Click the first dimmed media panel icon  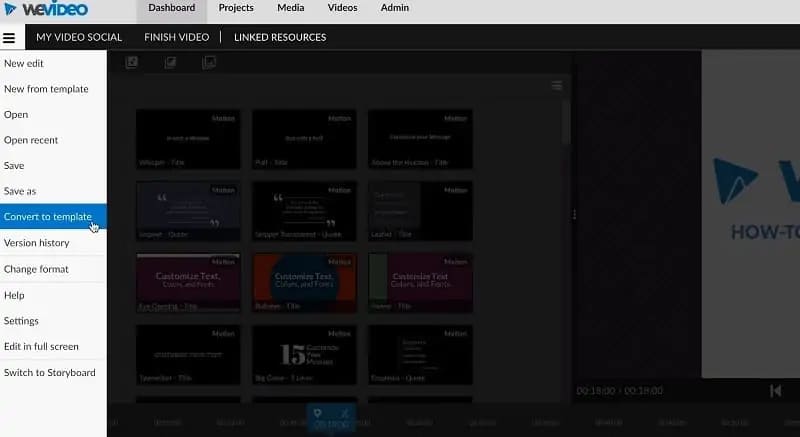tap(132, 62)
